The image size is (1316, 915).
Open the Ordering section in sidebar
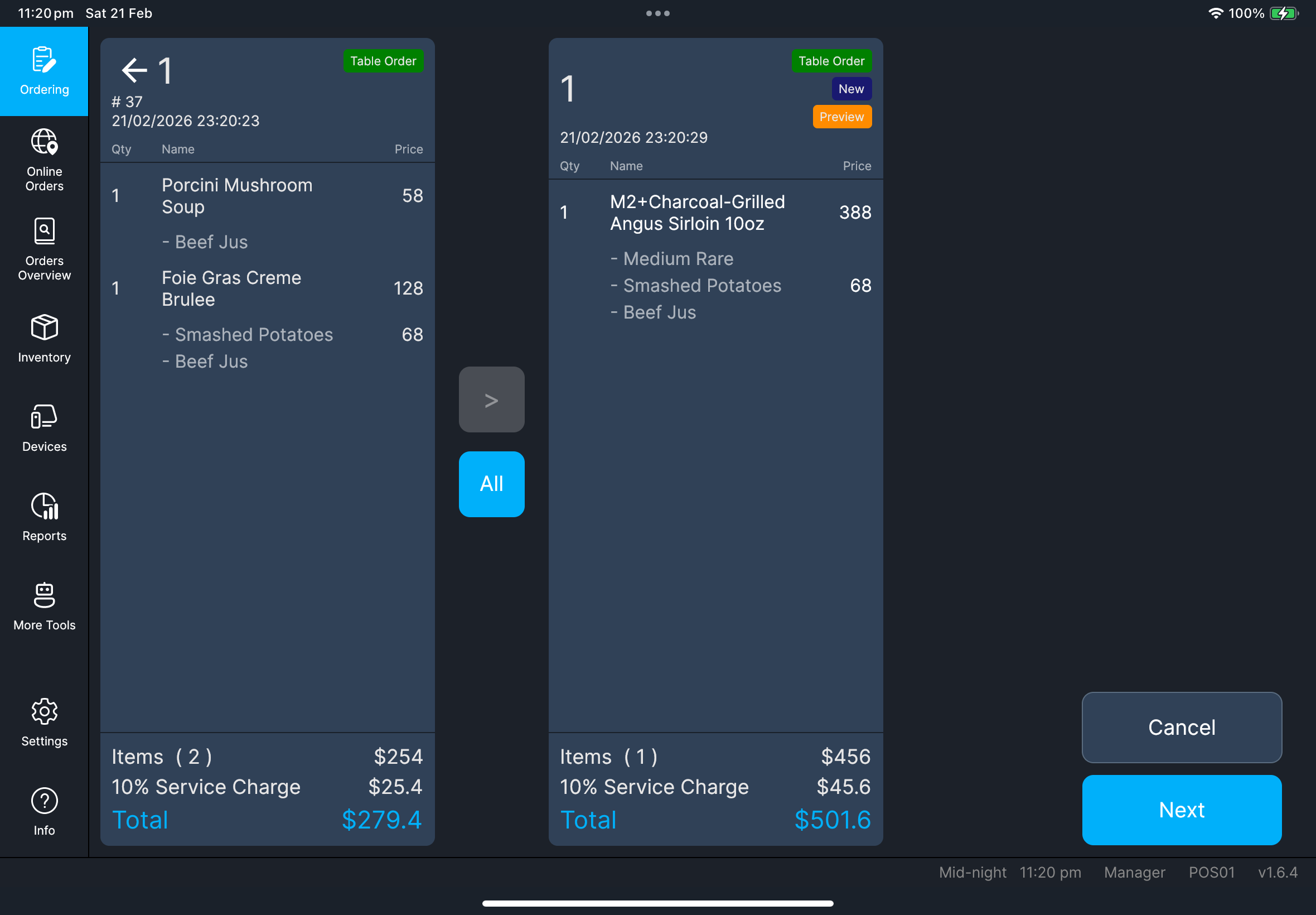(x=43, y=71)
